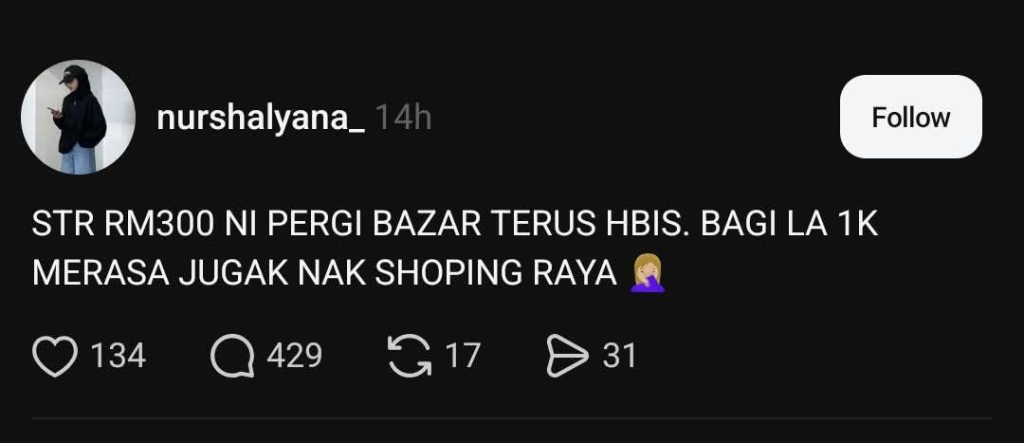Repost using the circular arrows icon
Viewport: 1024px width, 443px height.
[409, 356]
